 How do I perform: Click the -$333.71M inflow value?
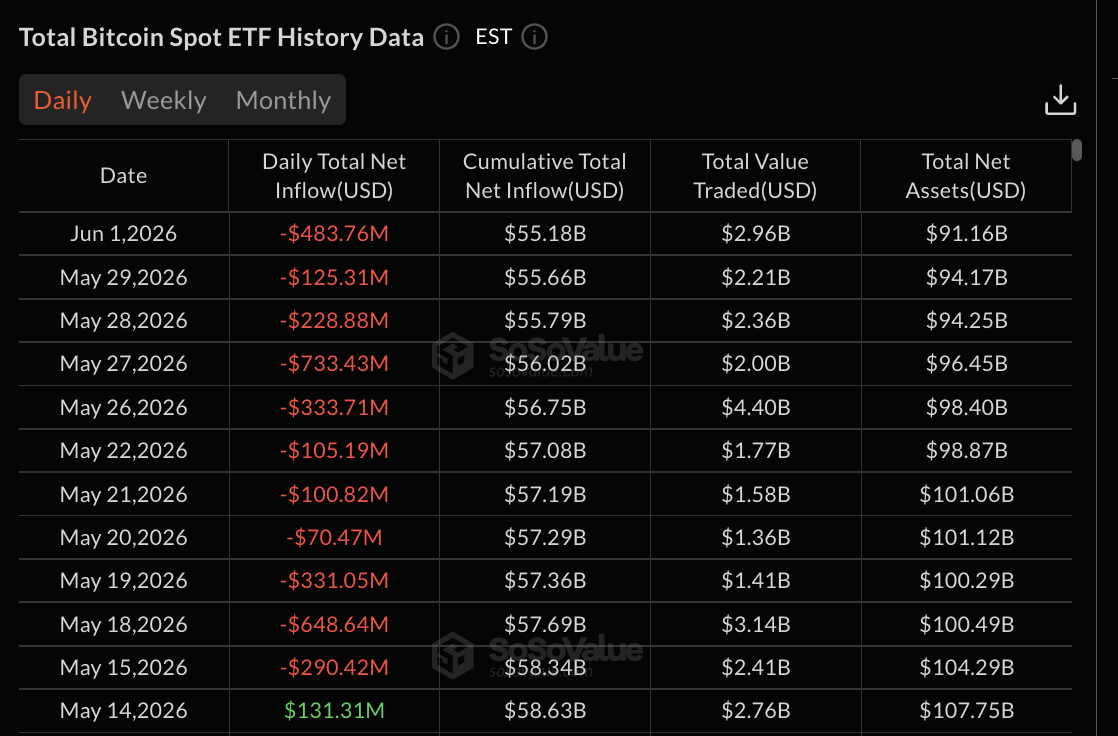pyautogui.click(x=334, y=408)
